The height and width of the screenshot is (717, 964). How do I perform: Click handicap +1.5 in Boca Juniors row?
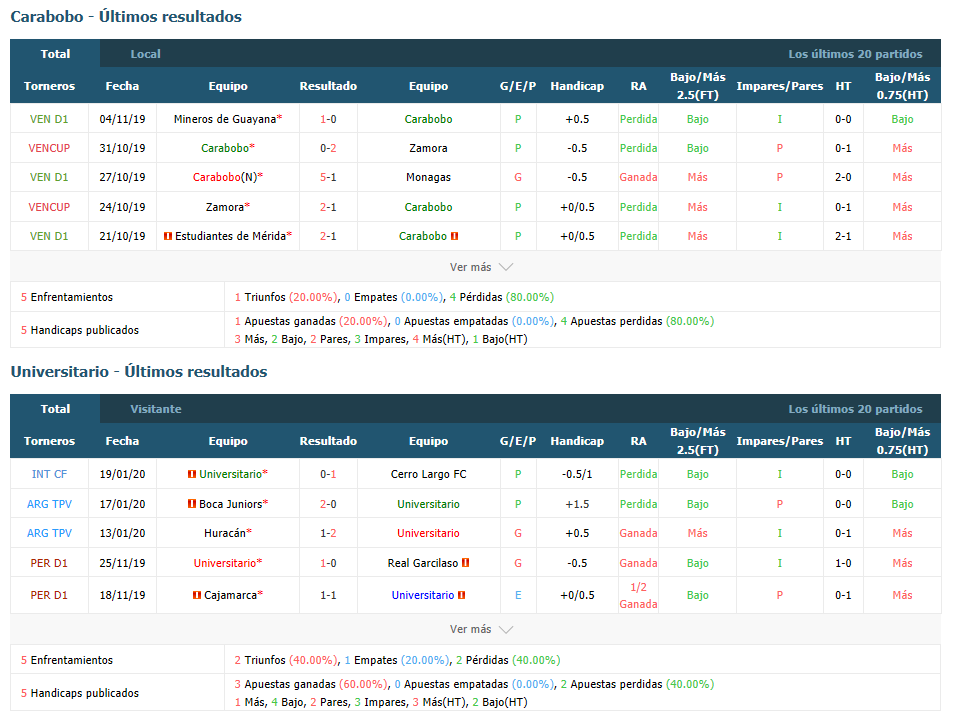(577, 504)
